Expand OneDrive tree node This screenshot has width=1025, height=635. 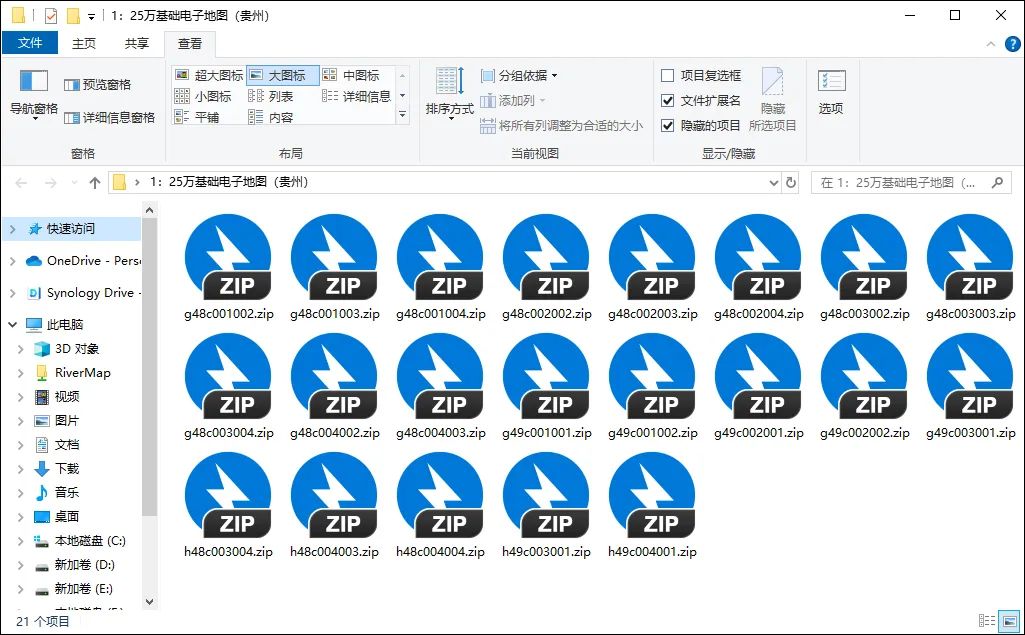point(12,261)
